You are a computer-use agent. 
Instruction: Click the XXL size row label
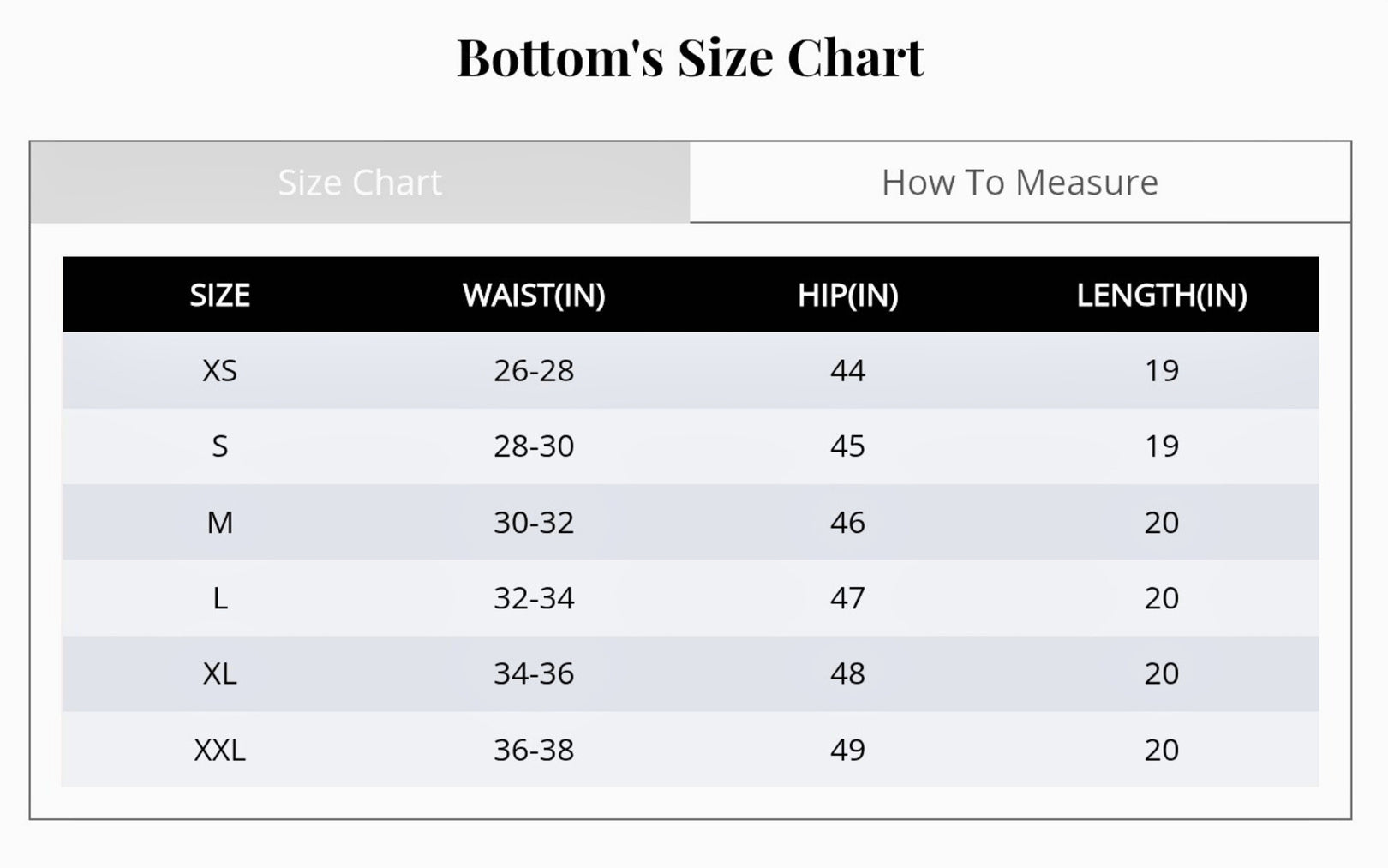pos(220,751)
